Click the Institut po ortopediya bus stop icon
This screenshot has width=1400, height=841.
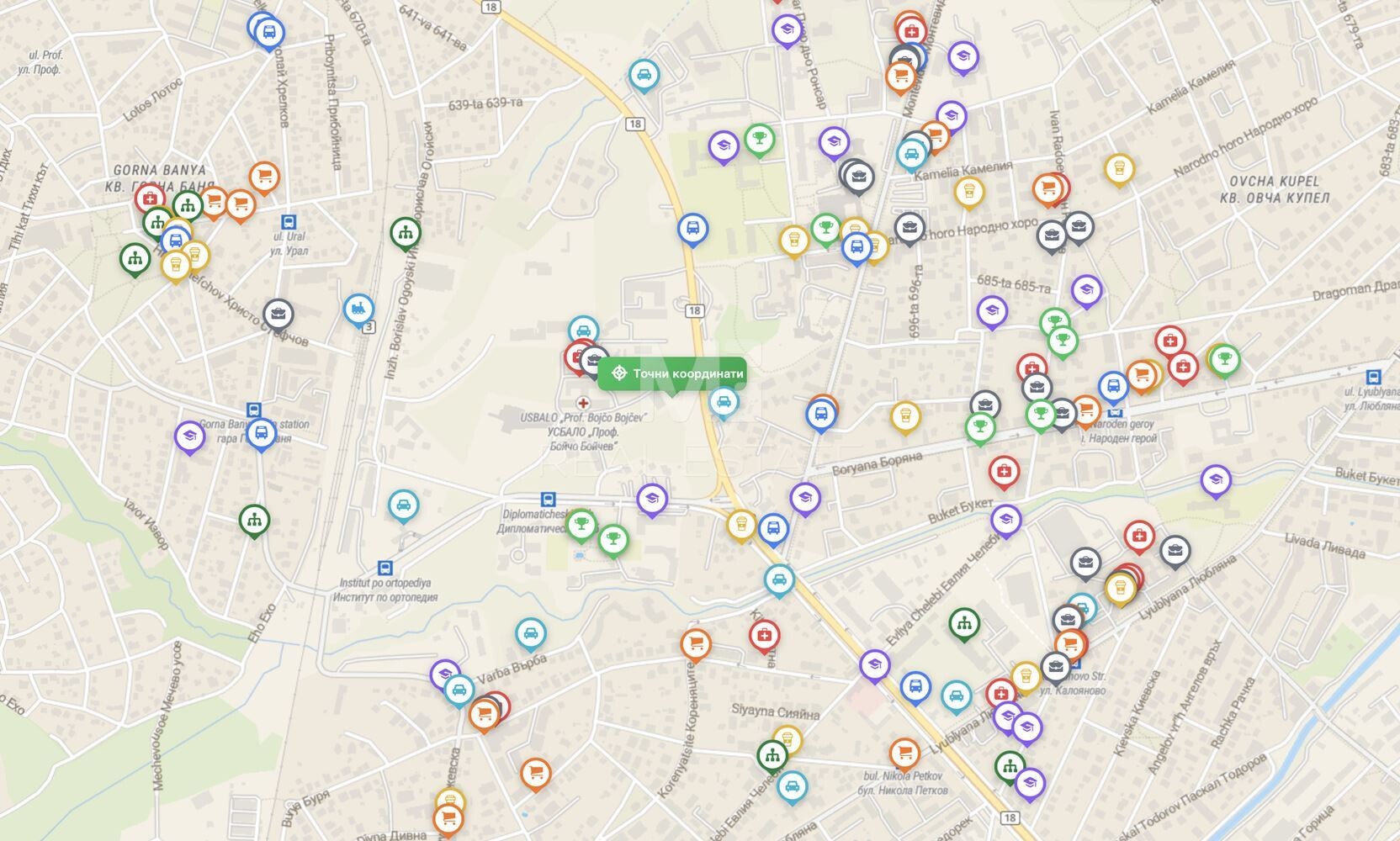coord(384,568)
